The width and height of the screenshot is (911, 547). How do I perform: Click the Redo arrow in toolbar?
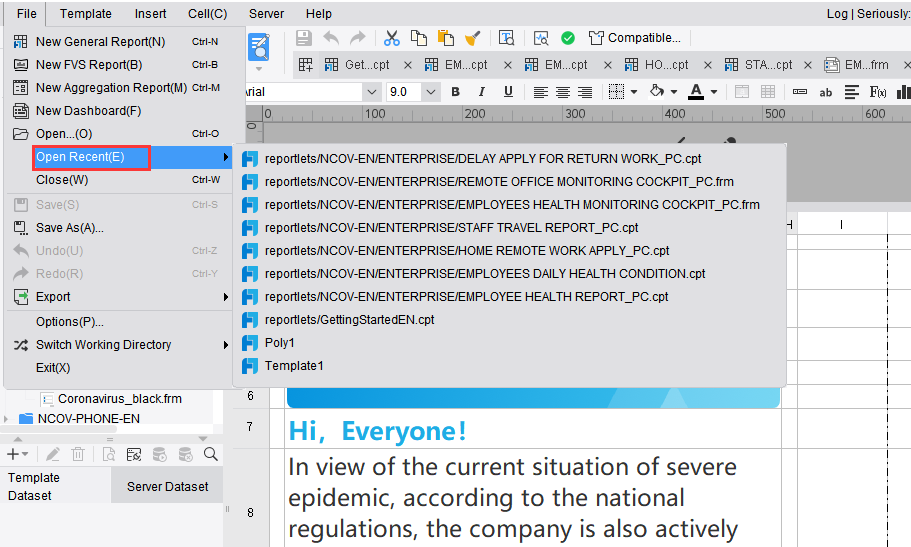358,38
